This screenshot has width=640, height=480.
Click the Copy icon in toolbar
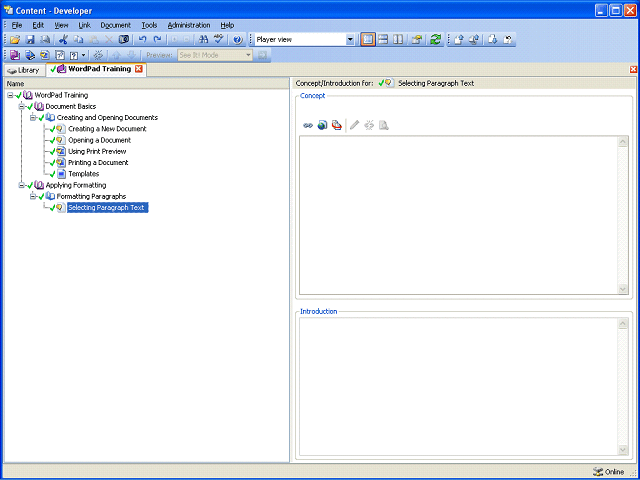pos(78,40)
